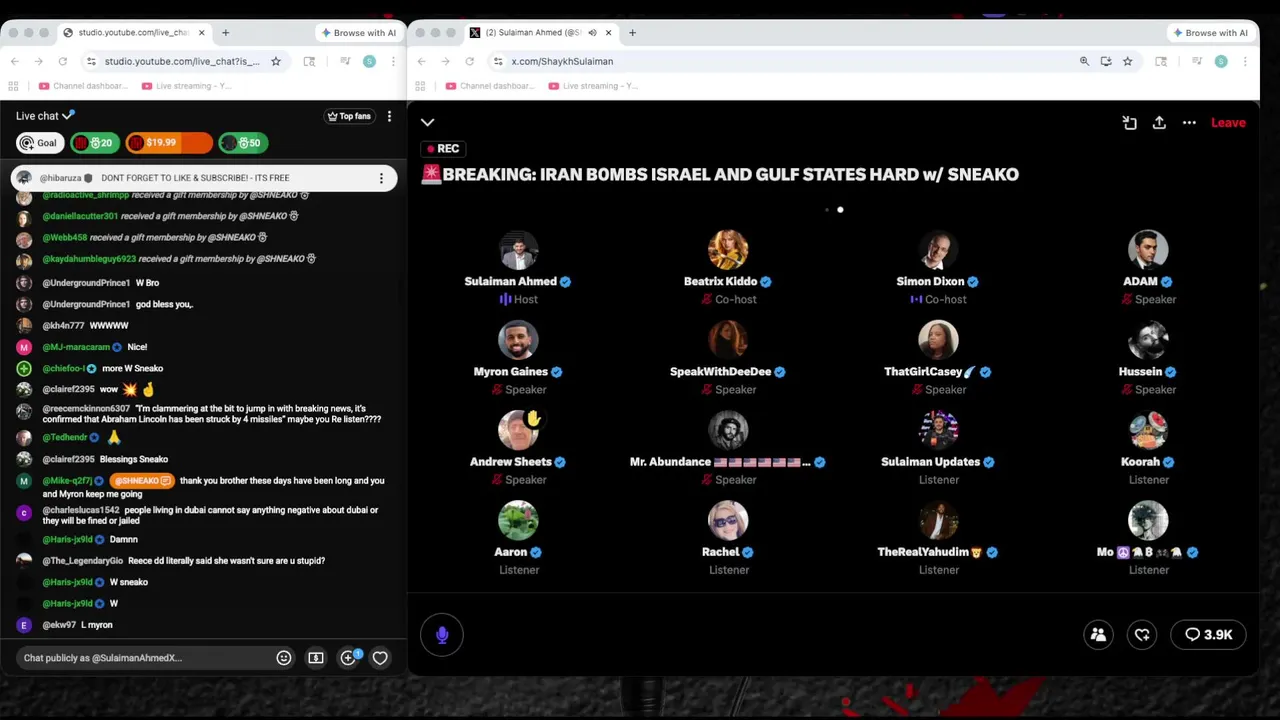Bookmark star in YouTube Studio address bar
The height and width of the screenshot is (720, 1280).
(x=276, y=61)
